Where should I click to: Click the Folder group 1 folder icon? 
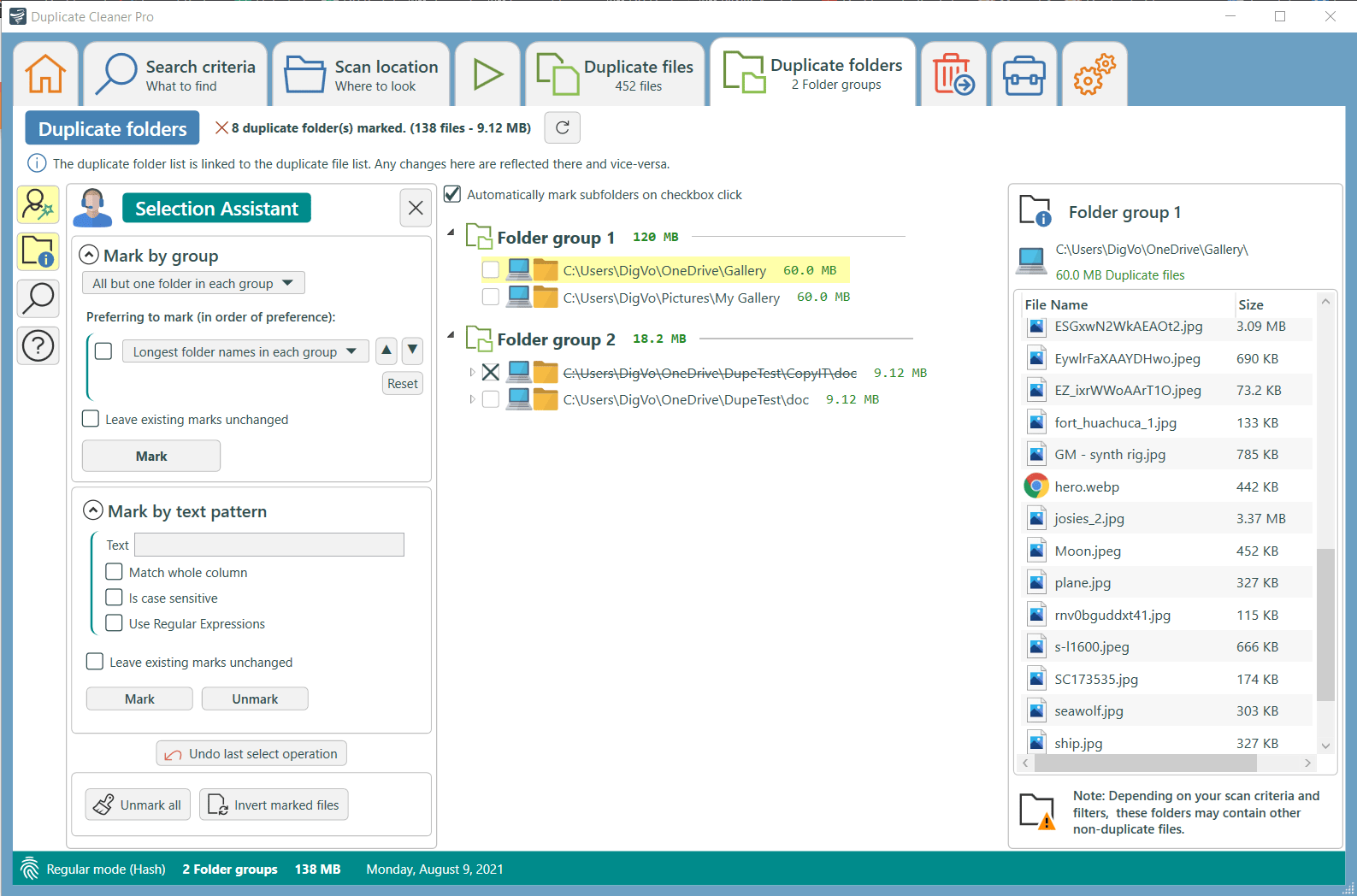(478, 237)
